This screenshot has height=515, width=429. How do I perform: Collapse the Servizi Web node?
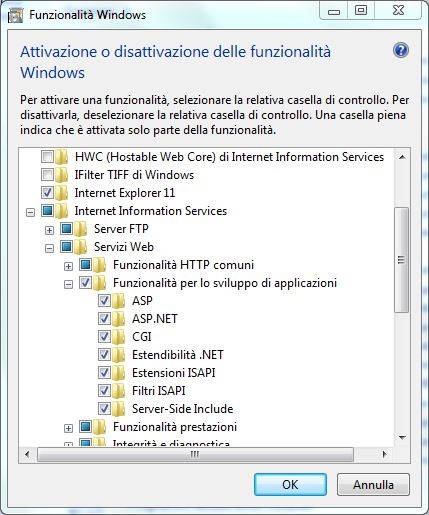pos(49,248)
